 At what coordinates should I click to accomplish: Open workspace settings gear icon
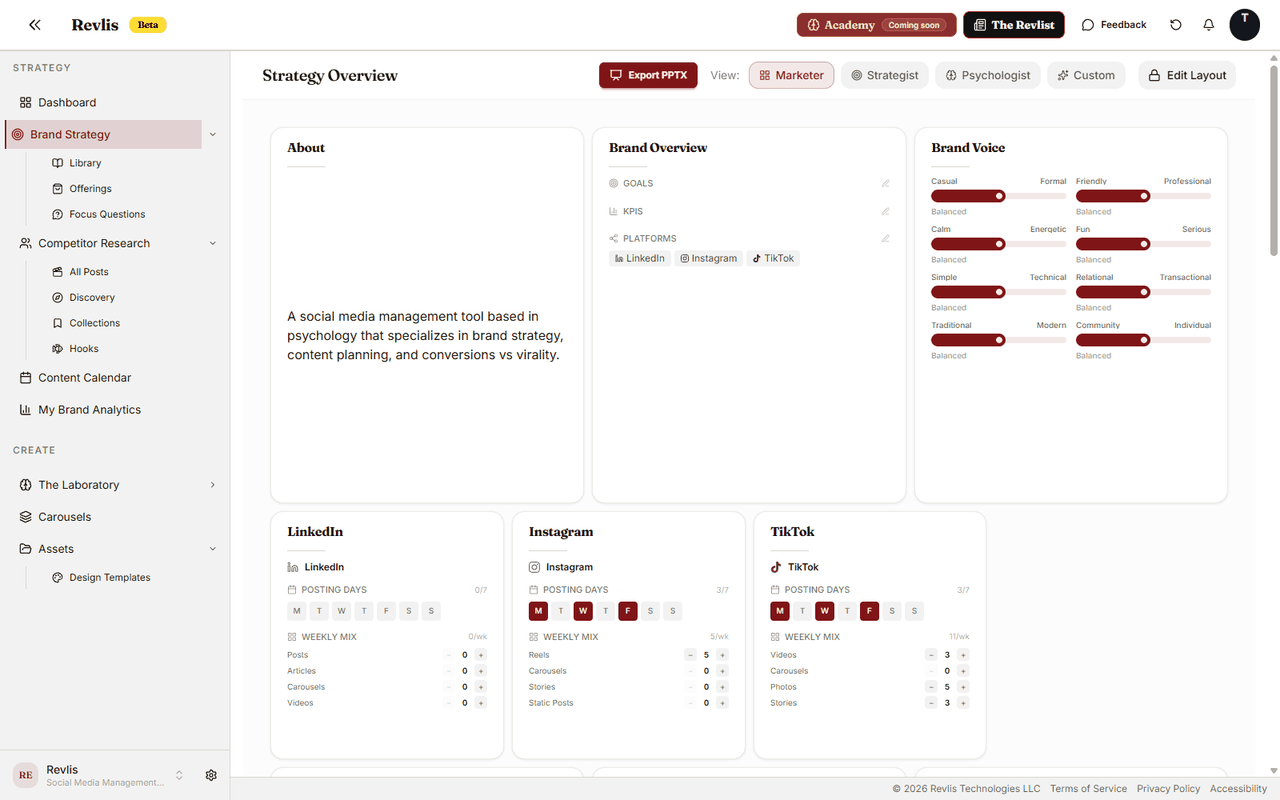pyautogui.click(x=211, y=775)
